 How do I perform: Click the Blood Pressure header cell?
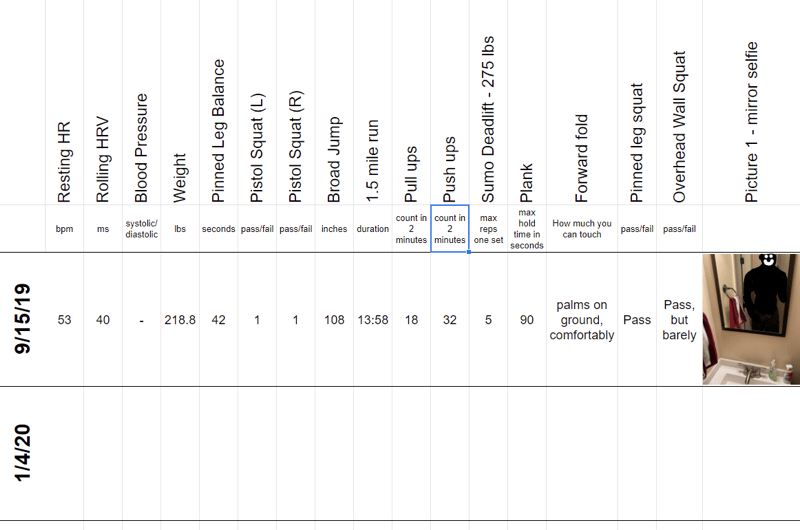click(x=141, y=145)
